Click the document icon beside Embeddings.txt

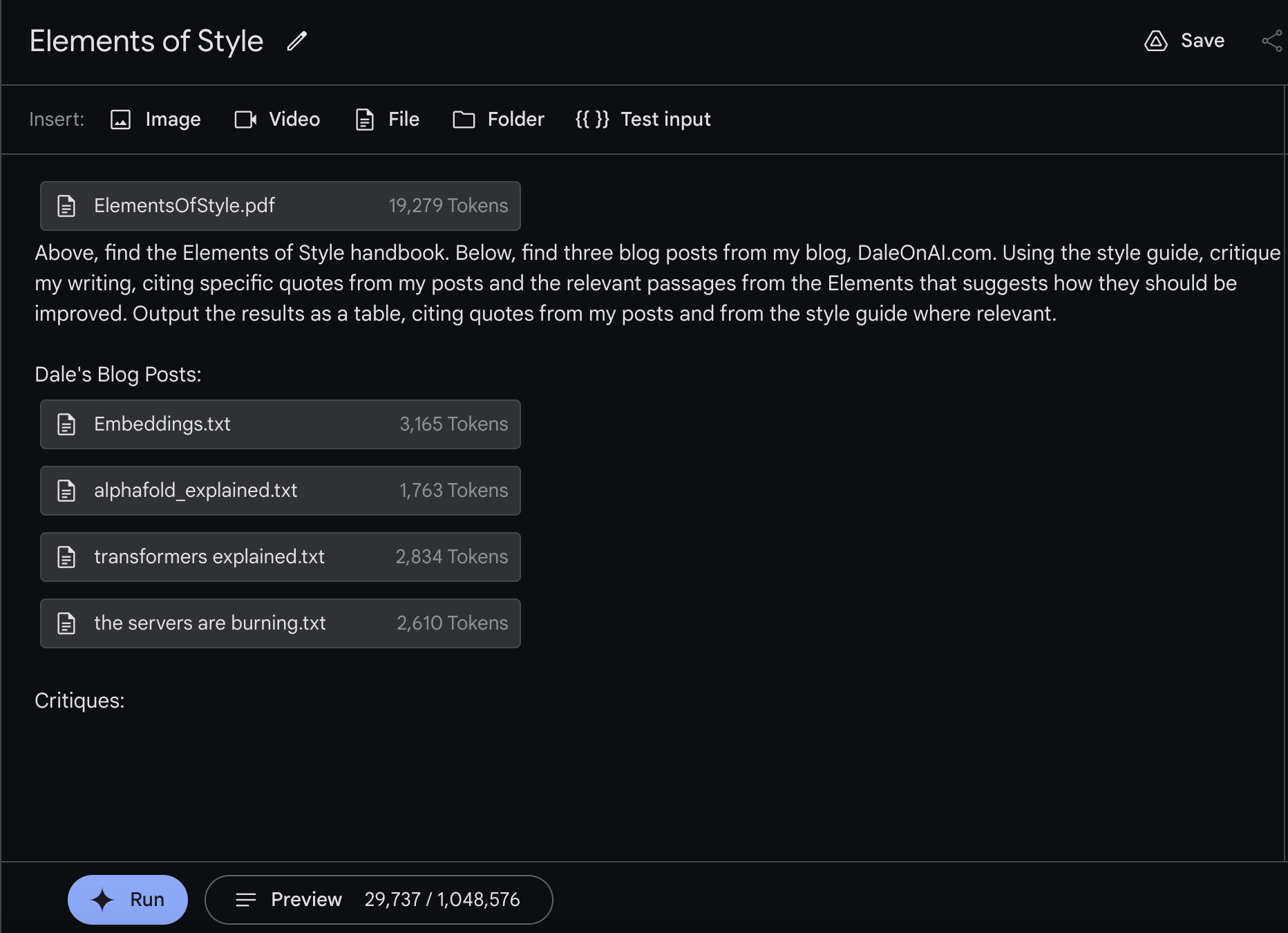66,424
